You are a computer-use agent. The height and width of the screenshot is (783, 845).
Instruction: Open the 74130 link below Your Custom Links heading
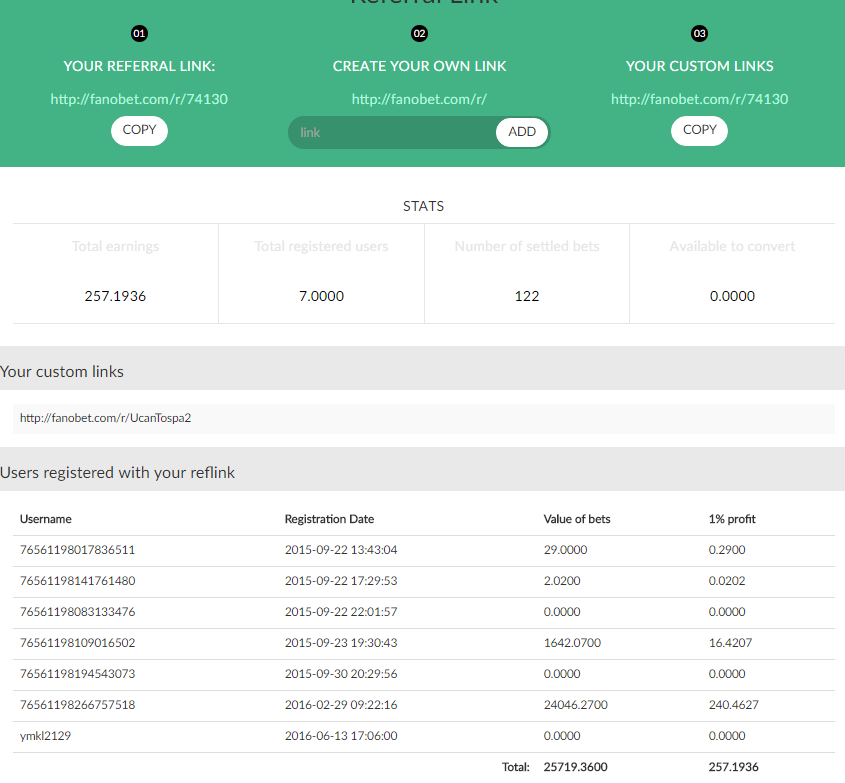699,99
